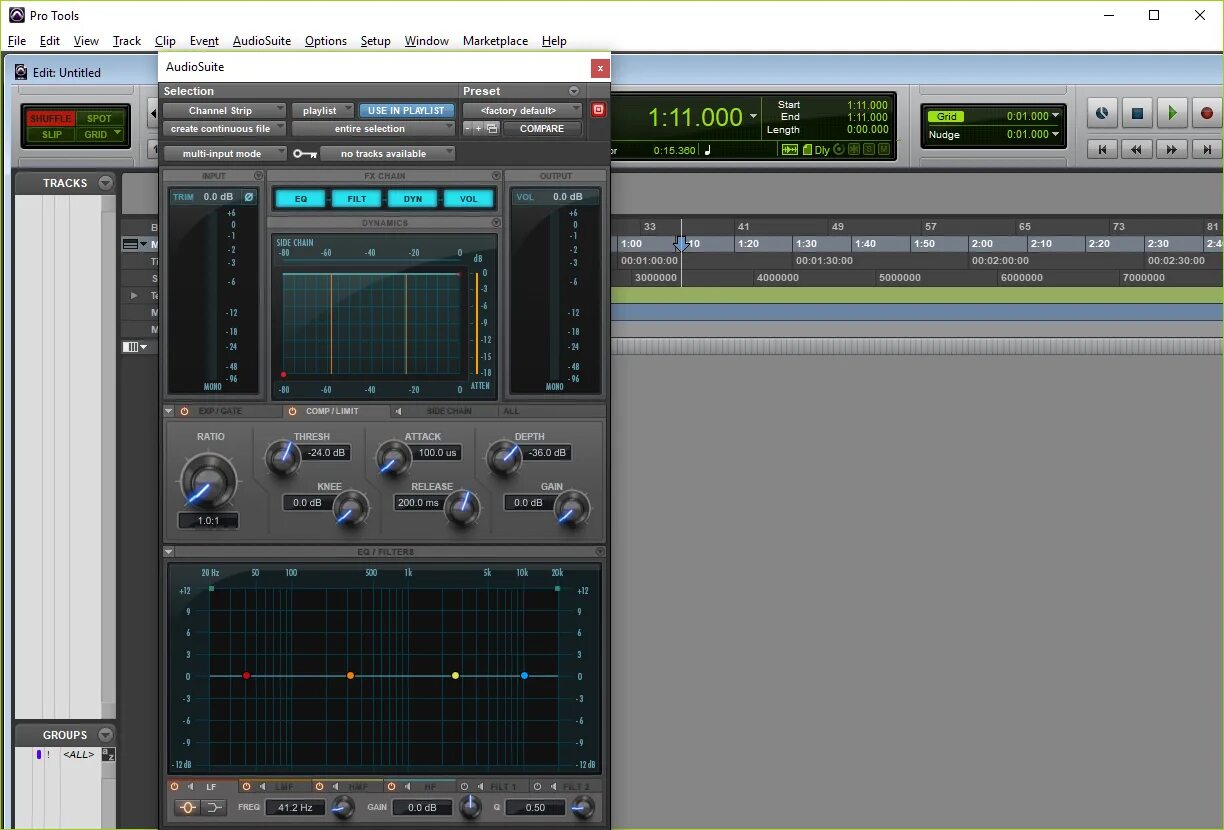Click the red target icon in AudioSuite window
The width and height of the screenshot is (1224, 830).
(598, 110)
